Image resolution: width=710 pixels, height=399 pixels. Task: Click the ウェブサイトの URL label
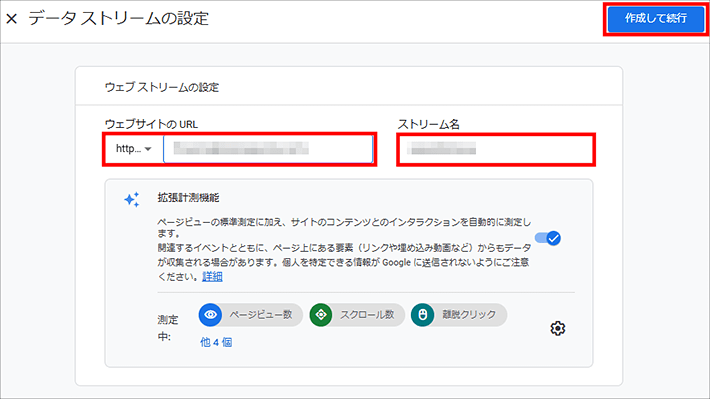pyautogui.click(x=151, y=124)
